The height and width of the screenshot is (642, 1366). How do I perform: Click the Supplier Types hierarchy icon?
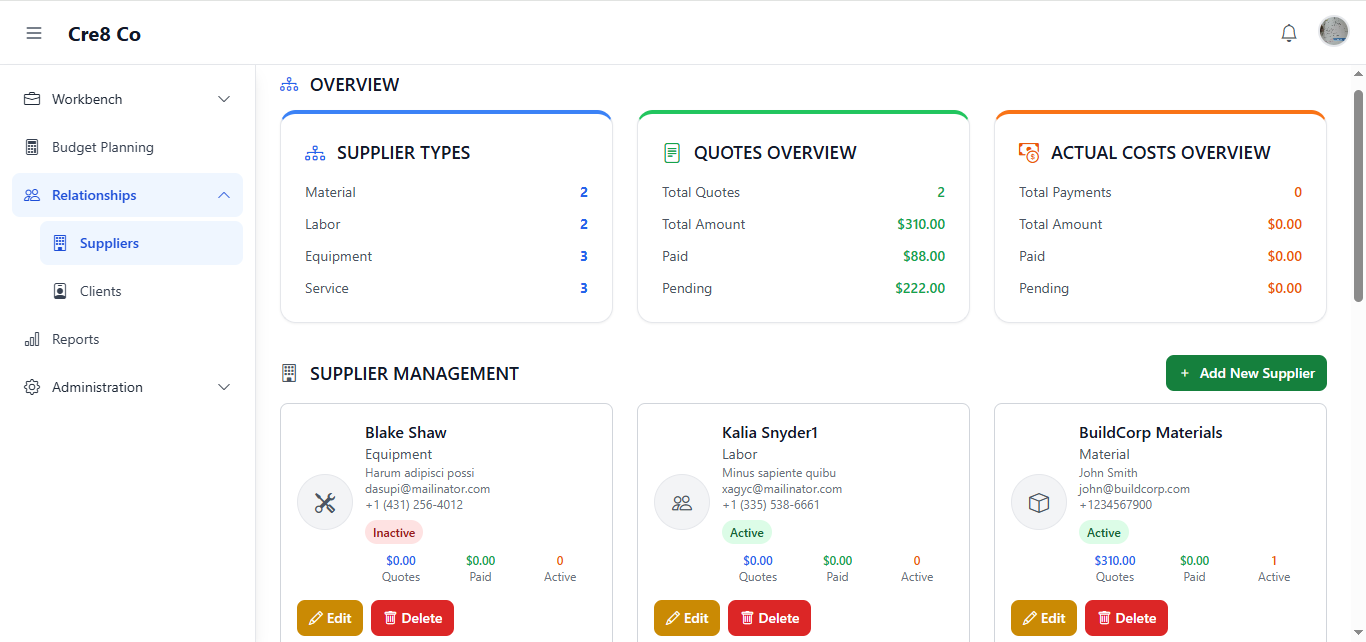point(315,153)
